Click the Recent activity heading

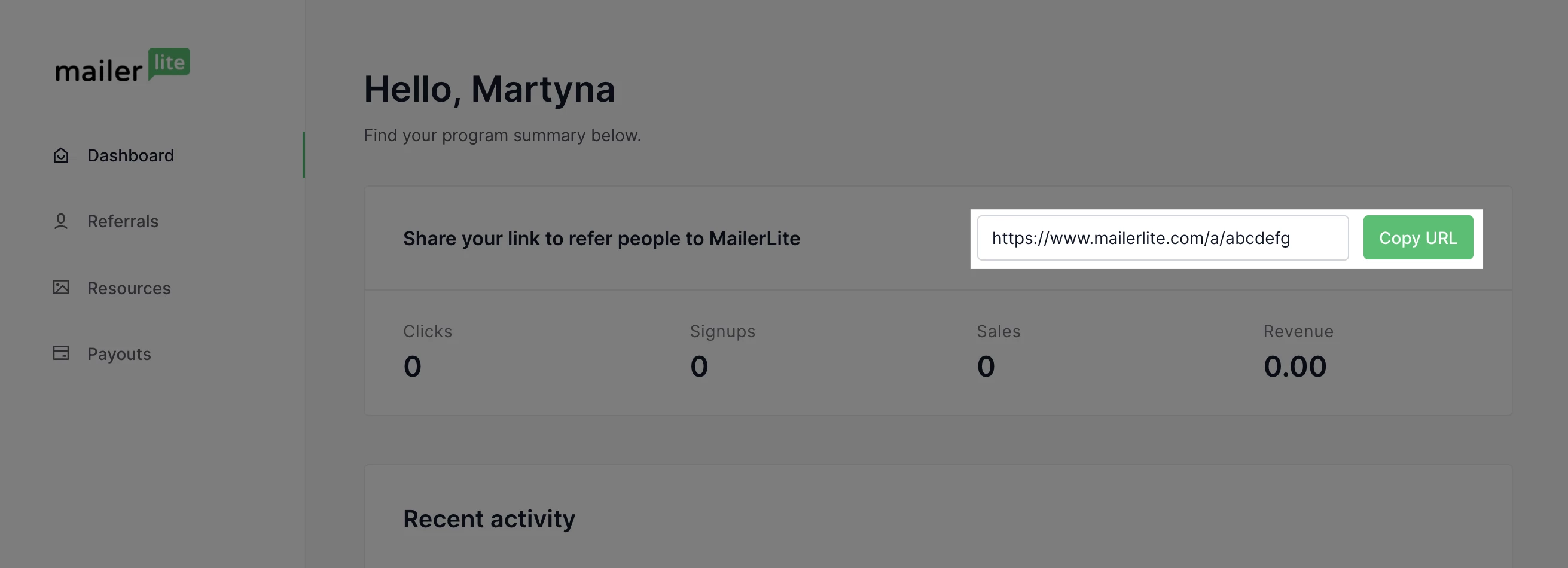point(488,519)
